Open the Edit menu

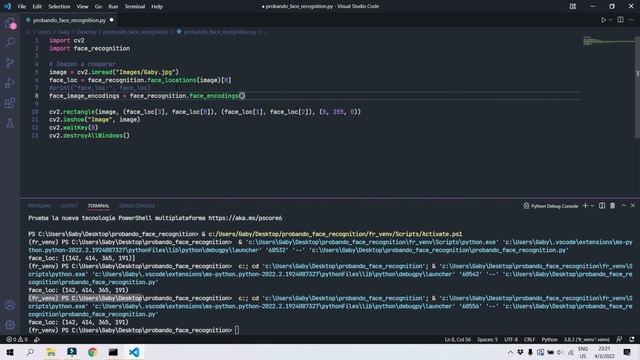pos(37,7)
